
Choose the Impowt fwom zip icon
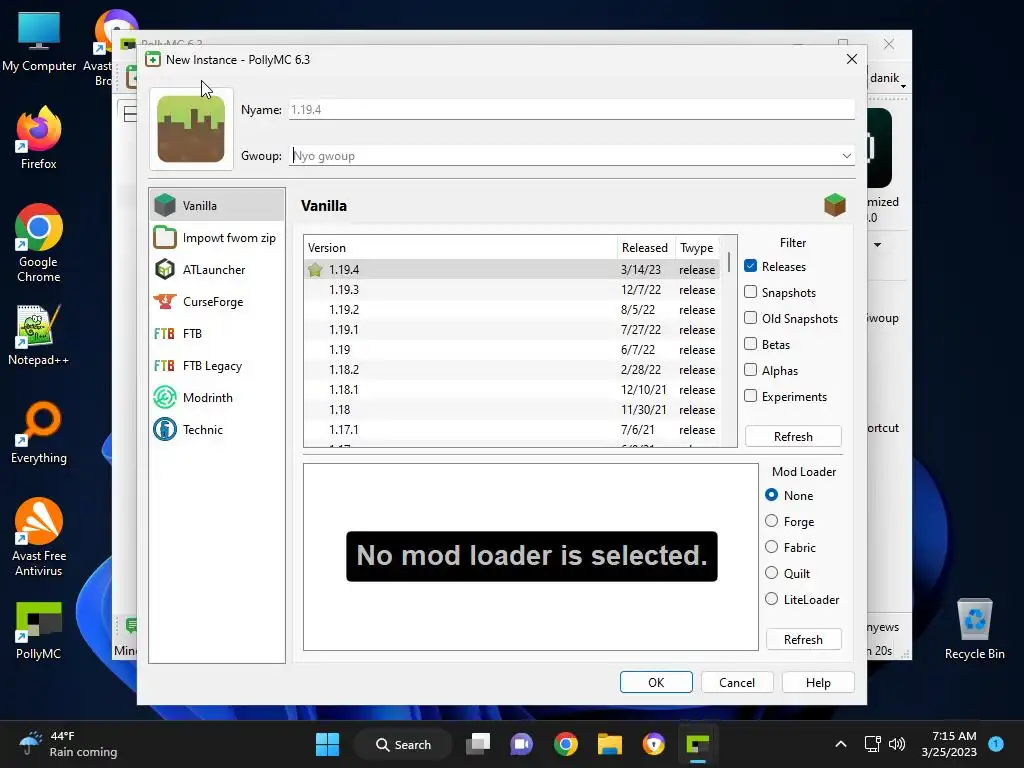[165, 237]
